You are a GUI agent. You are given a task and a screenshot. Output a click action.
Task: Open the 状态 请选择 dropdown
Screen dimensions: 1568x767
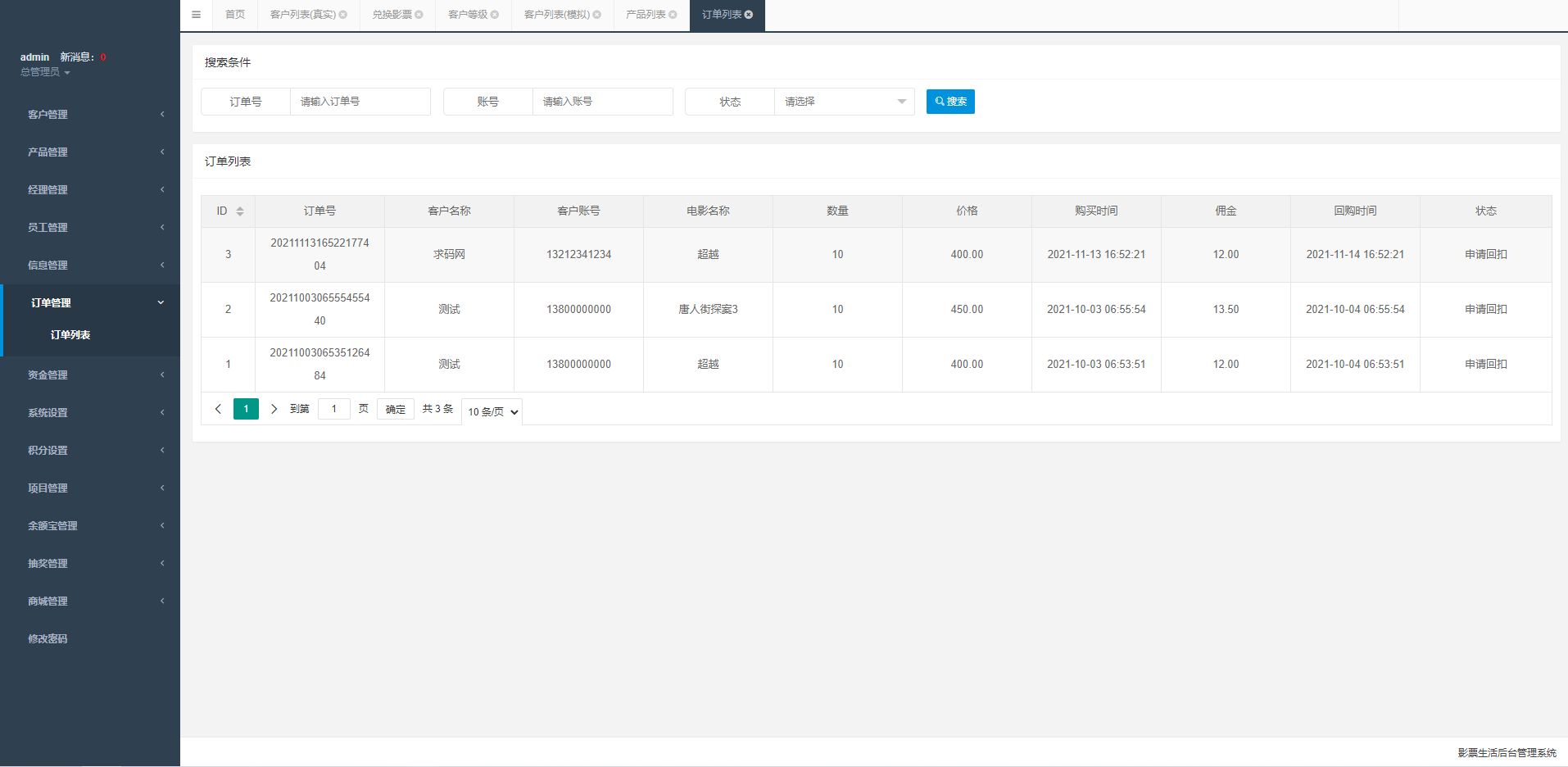click(845, 102)
